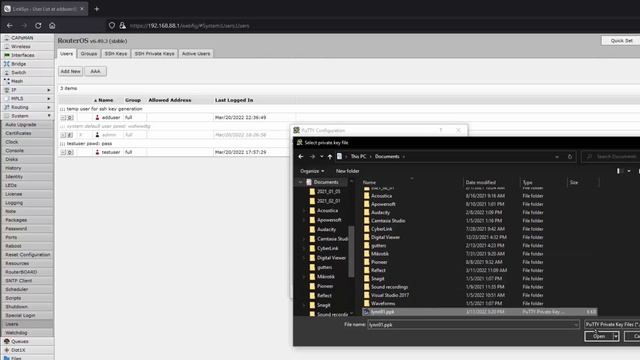This screenshot has height=360, width=640.
Task: Go up one folder level in file dialog
Action: (x=330, y=157)
